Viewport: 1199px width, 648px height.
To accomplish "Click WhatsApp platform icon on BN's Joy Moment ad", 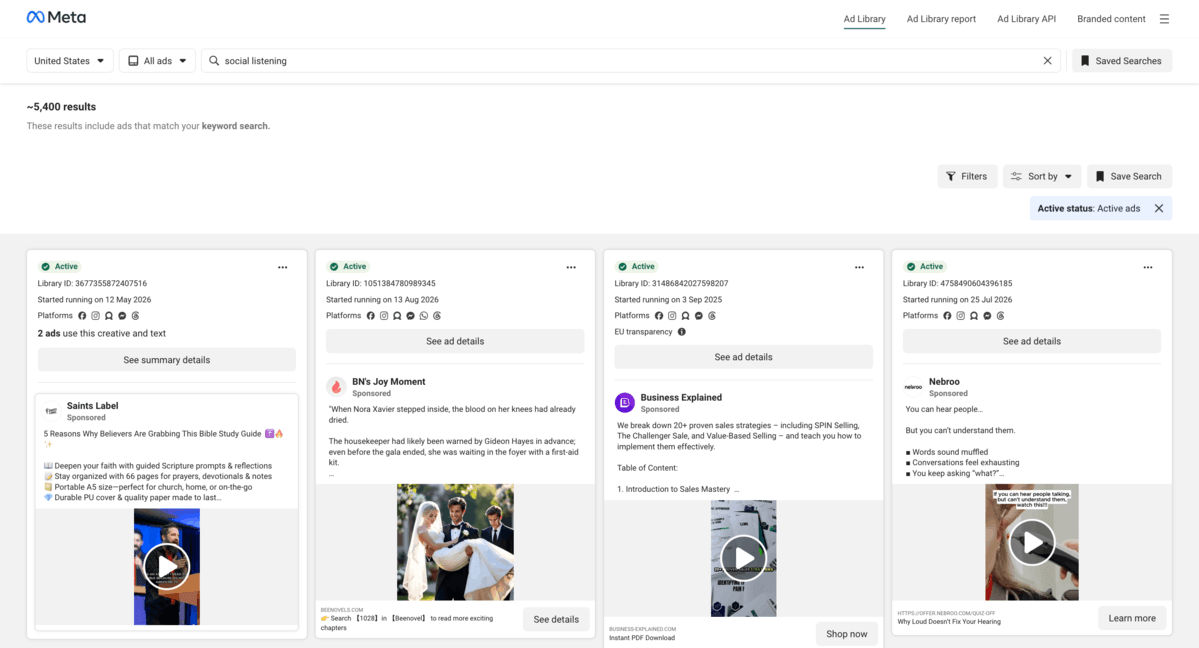I will (424, 315).
